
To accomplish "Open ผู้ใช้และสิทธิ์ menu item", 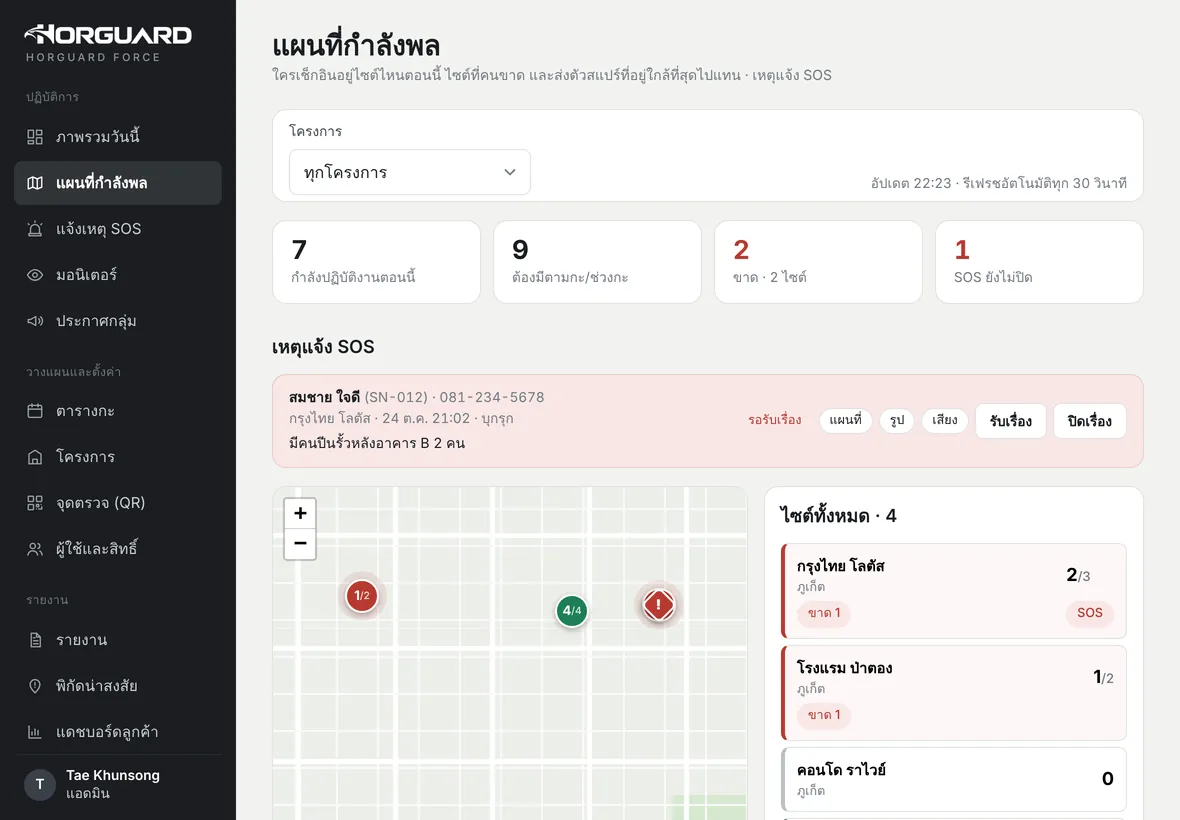I will tap(118, 548).
